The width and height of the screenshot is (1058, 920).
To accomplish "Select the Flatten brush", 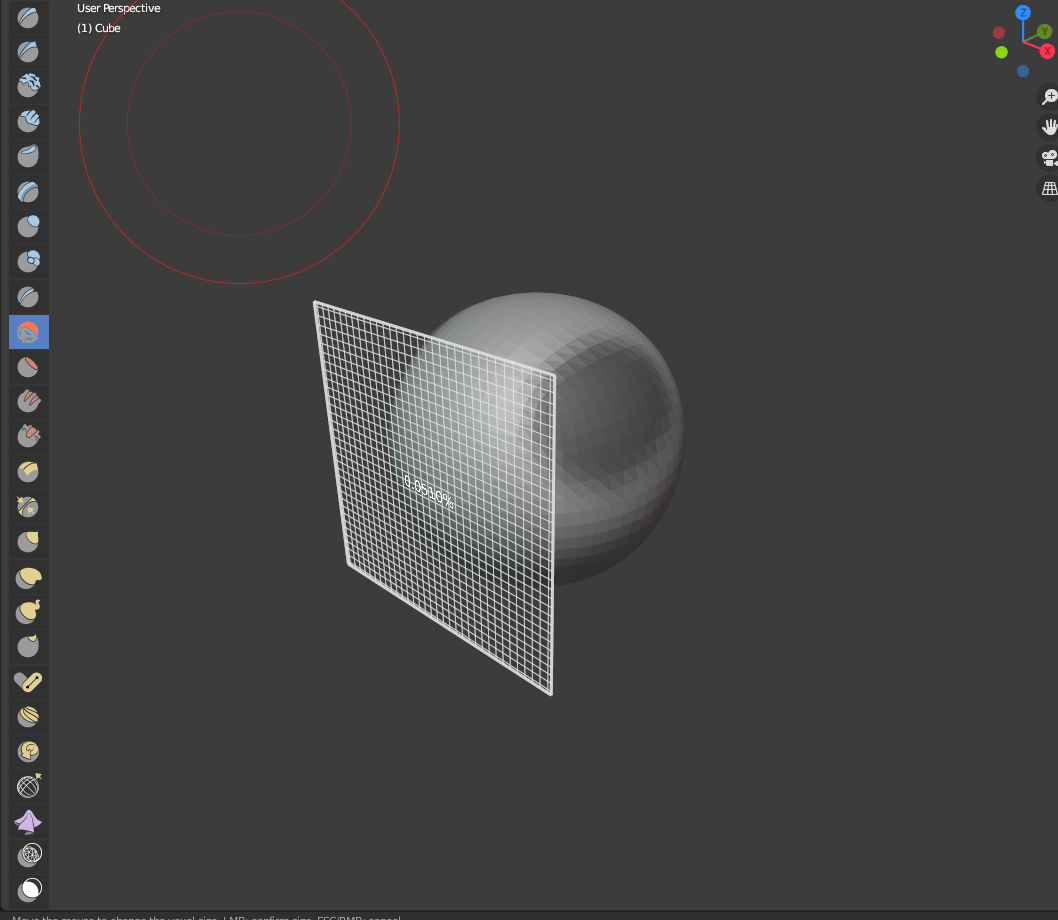I will pyautogui.click(x=28, y=367).
